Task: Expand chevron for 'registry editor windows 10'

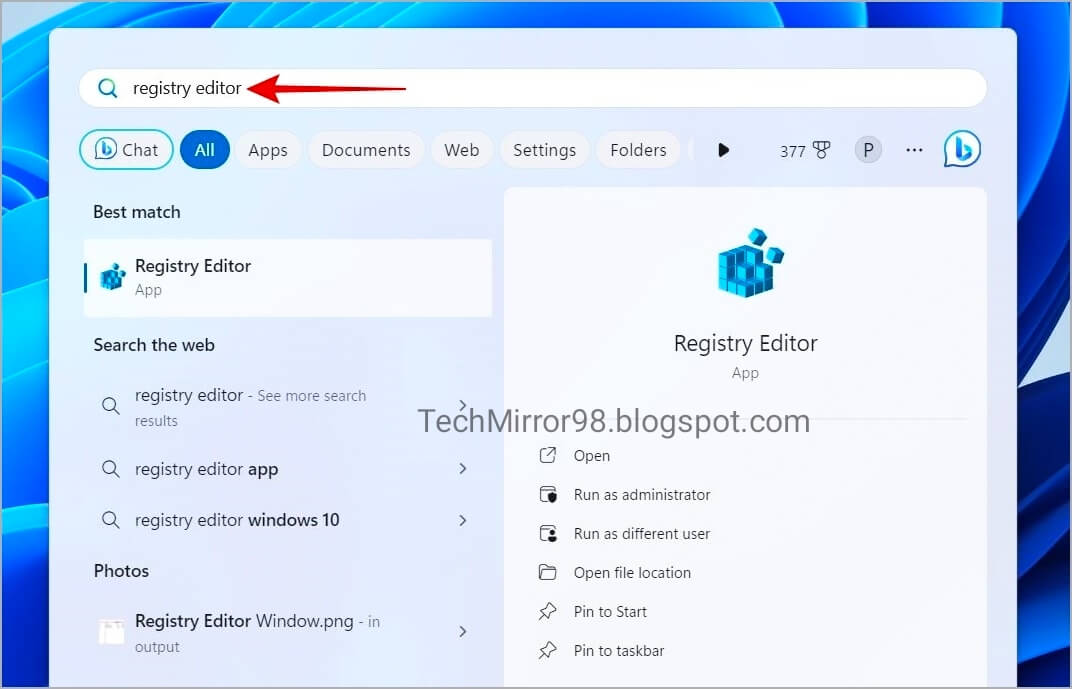Action: coord(463,520)
